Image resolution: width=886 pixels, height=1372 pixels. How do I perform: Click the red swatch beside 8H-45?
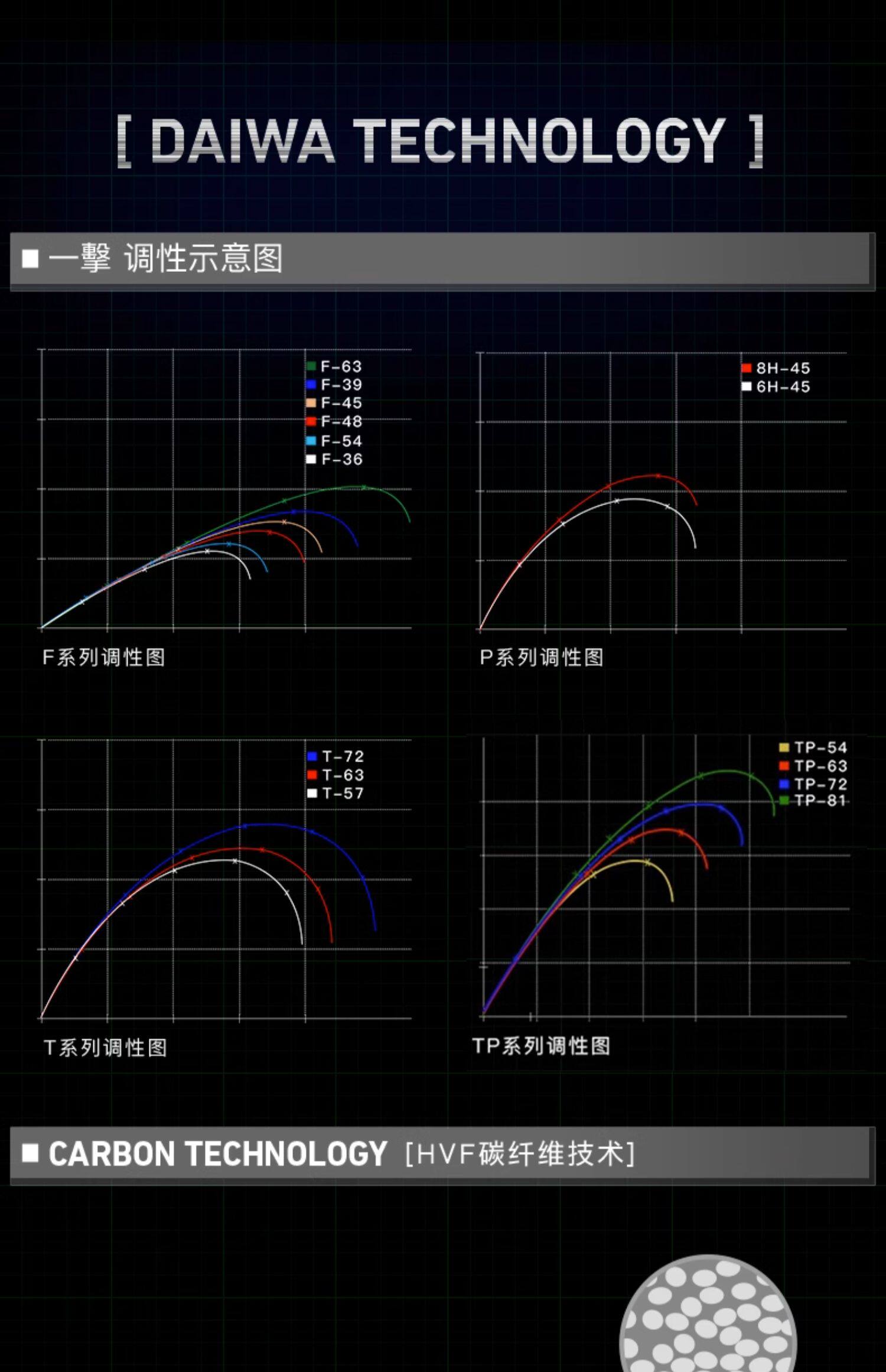coord(747,368)
